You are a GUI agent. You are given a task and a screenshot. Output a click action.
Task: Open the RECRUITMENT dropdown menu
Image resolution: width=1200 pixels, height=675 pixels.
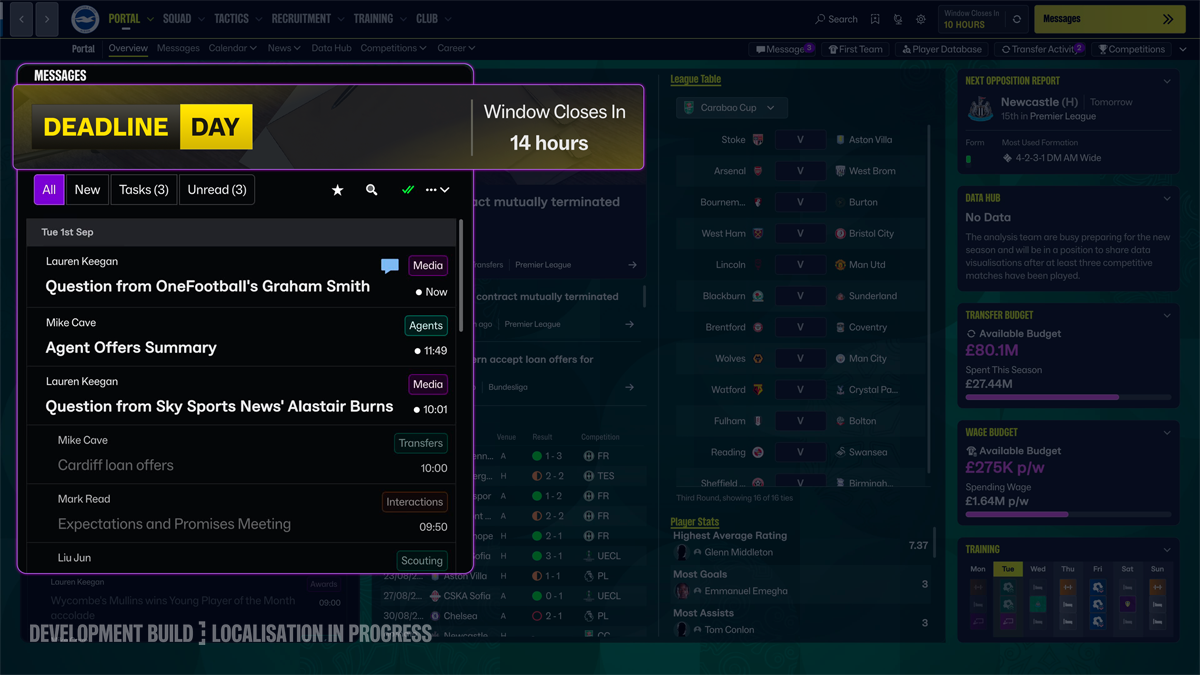point(308,19)
